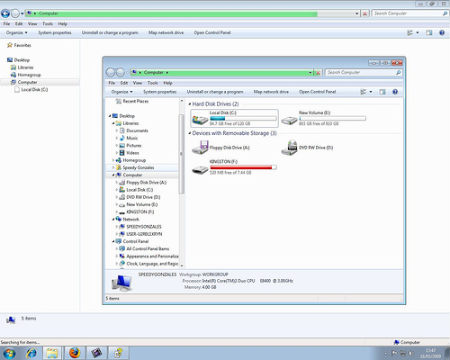
Task: Select All Control Panel Items in front tree
Action: [144, 249]
